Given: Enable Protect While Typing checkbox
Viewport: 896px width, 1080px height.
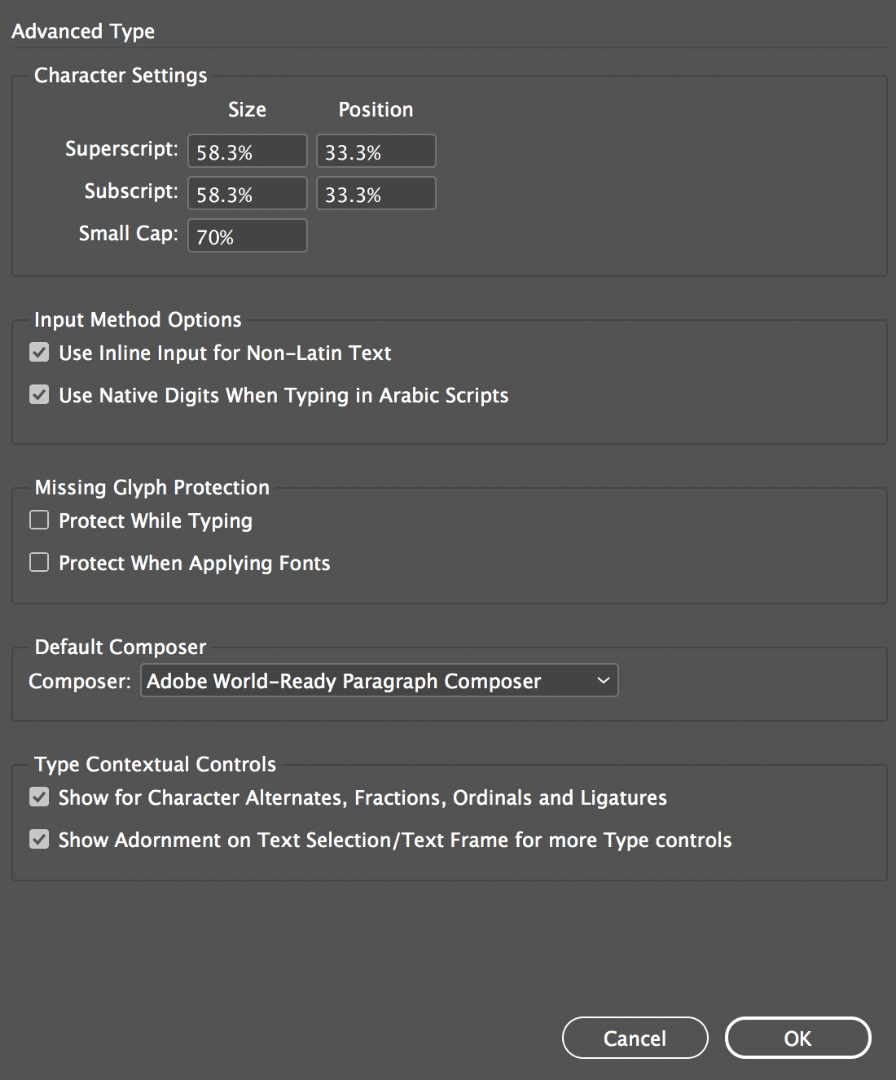Looking at the screenshot, I should pyautogui.click(x=39, y=520).
